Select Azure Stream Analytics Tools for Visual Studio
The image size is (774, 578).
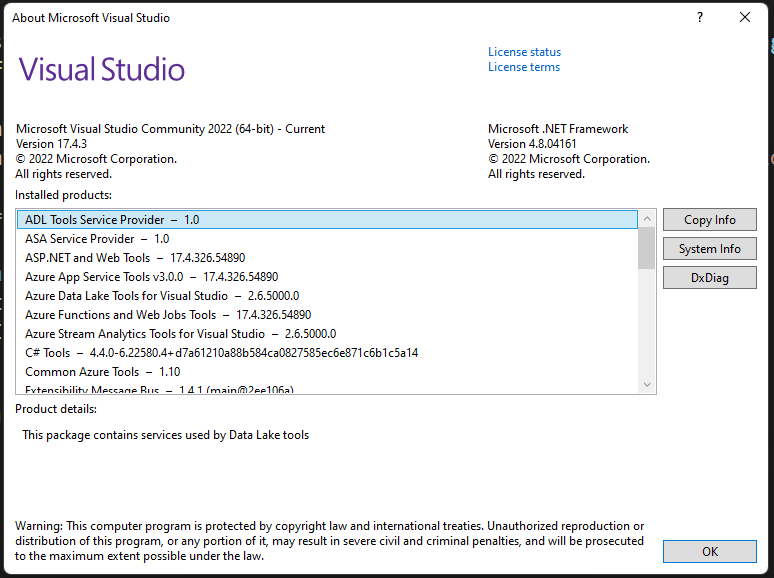(327, 334)
